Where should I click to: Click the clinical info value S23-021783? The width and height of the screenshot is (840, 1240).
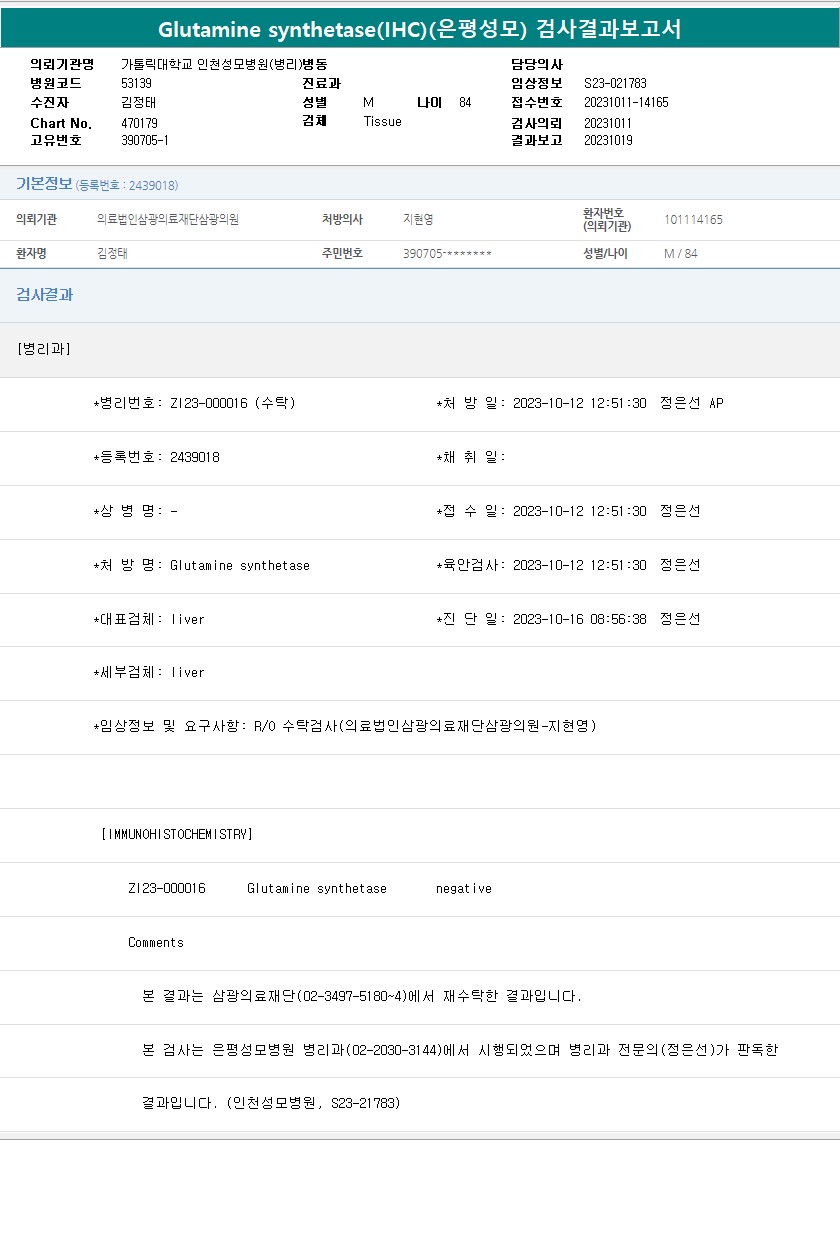615,84
